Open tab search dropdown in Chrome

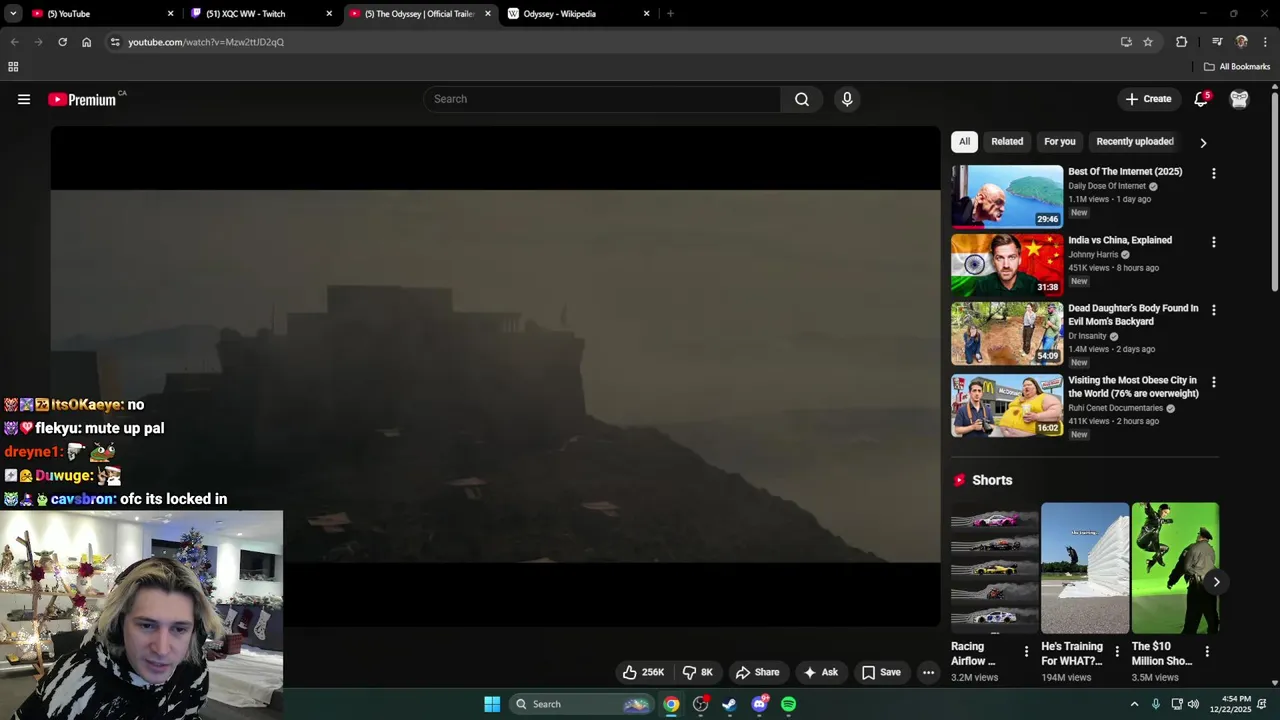click(x=13, y=13)
